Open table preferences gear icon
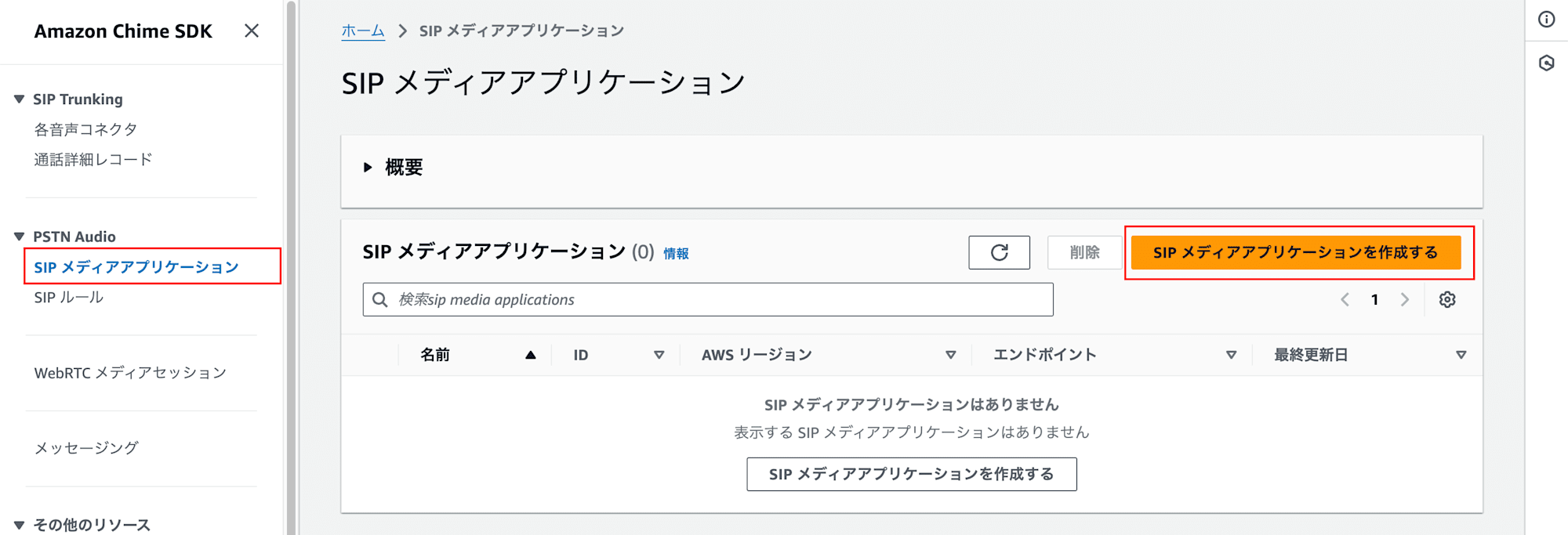Screen dimensions: 1568x535 tap(1447, 299)
